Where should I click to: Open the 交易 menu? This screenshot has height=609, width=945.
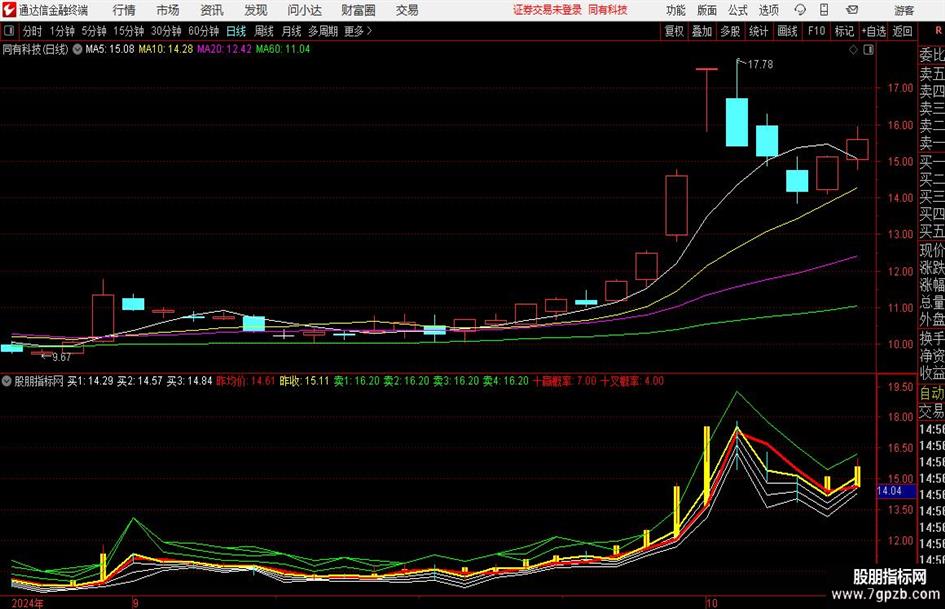coord(407,10)
